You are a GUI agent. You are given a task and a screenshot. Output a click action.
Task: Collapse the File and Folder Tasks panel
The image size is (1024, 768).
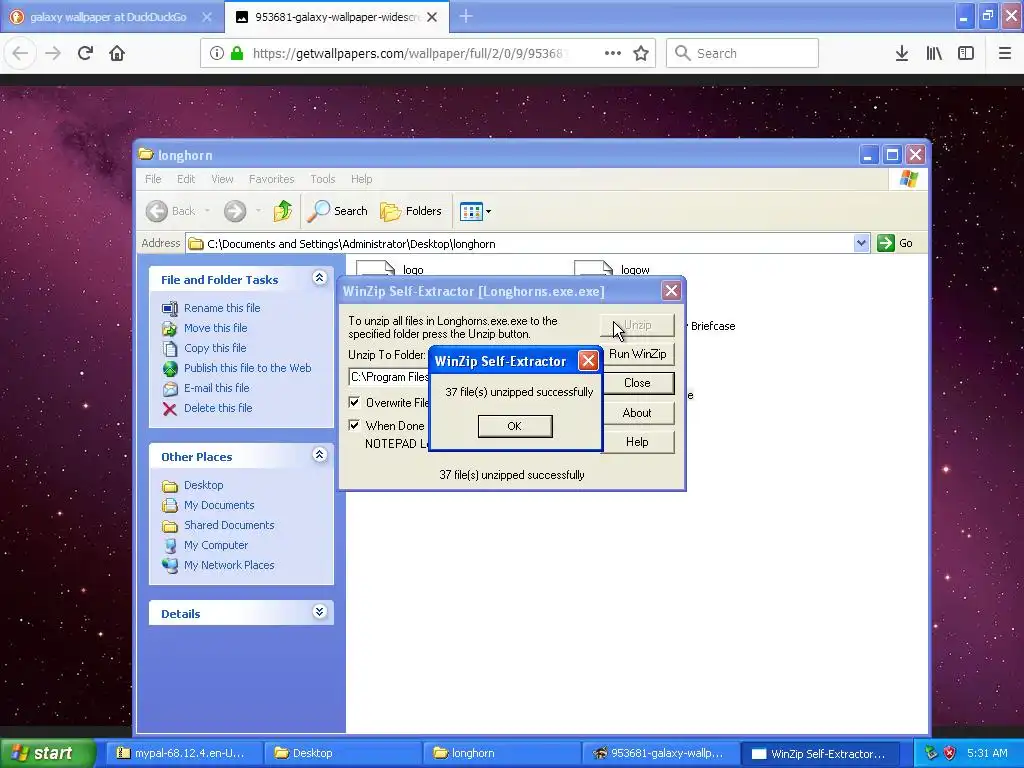pos(319,278)
